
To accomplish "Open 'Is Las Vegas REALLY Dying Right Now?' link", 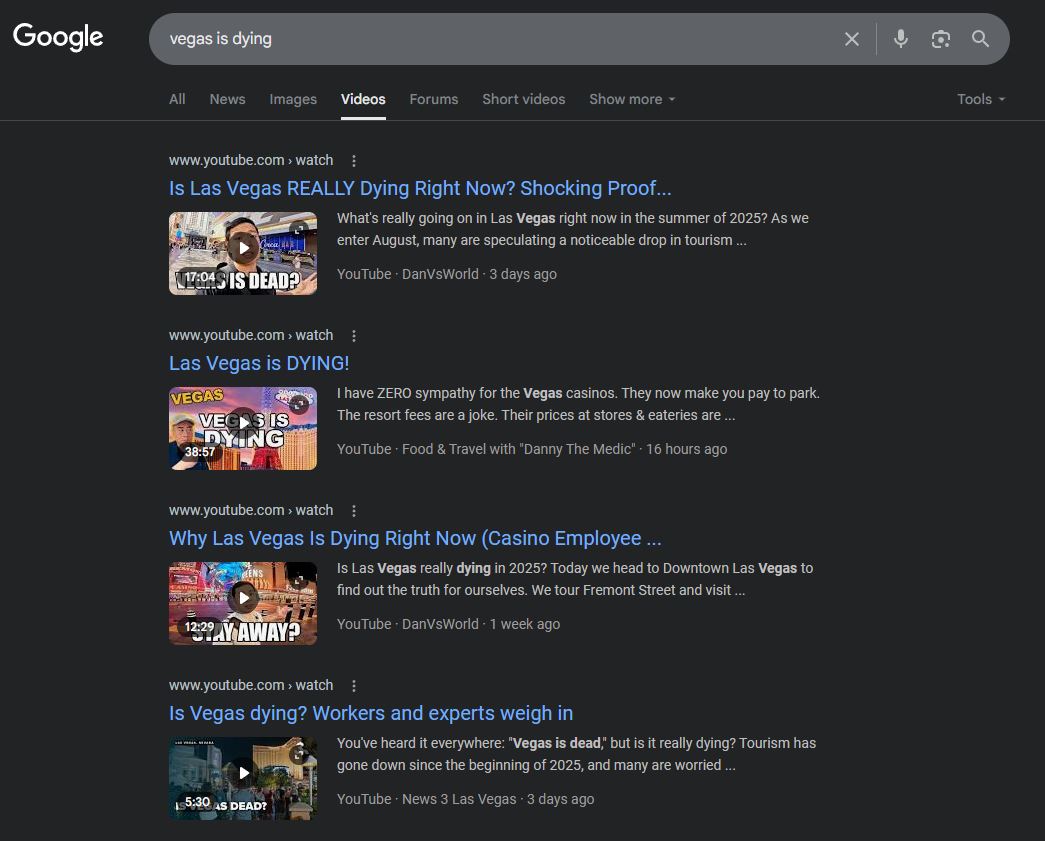I will pos(420,189).
